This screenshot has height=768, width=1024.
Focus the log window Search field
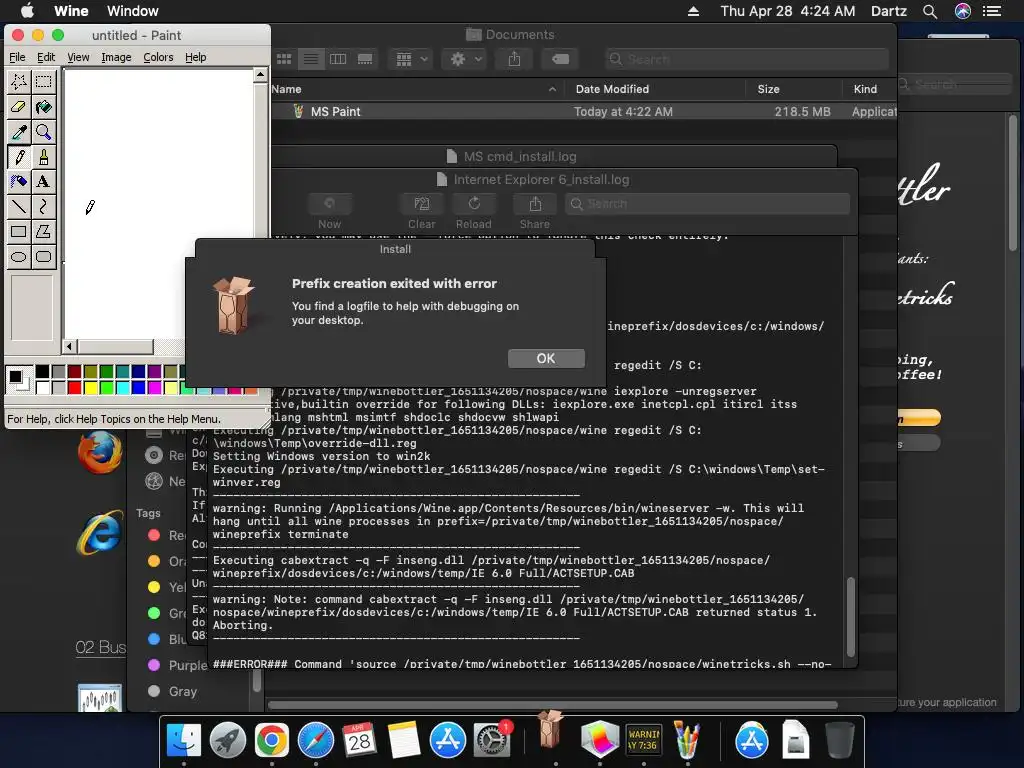pos(707,204)
